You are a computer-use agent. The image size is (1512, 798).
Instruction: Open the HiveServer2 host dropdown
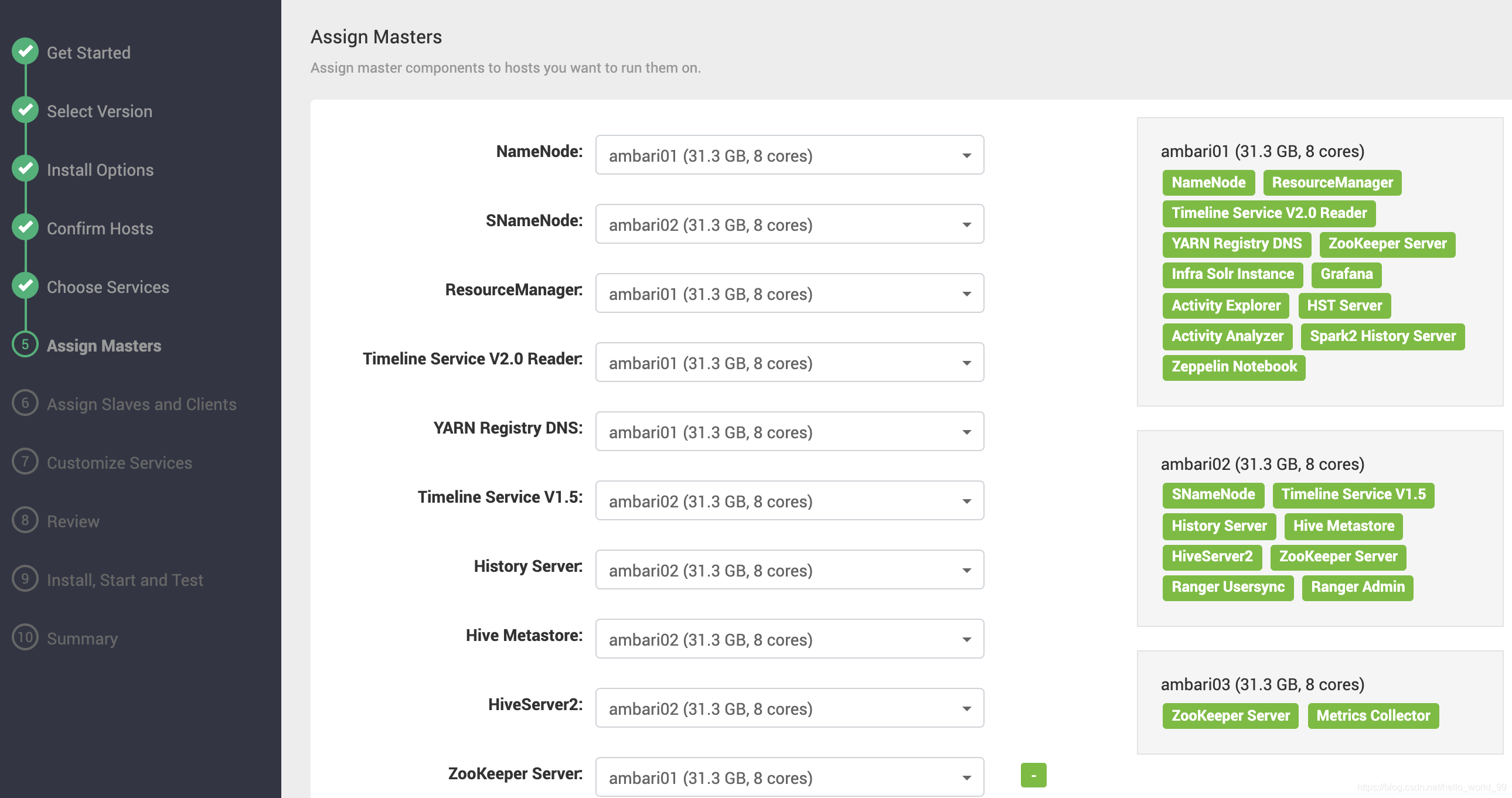(789, 708)
